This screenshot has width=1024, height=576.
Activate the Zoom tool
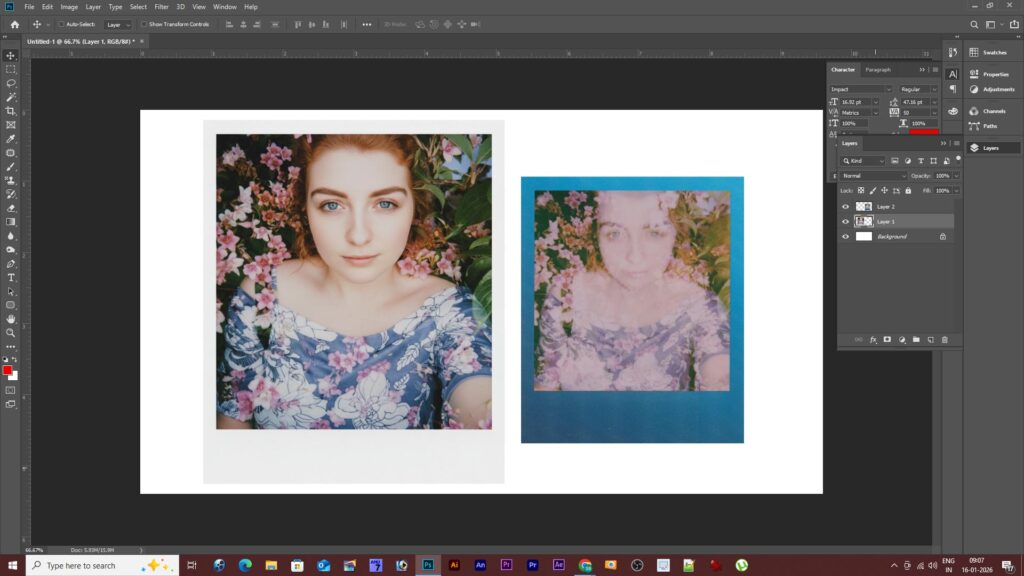pos(11,332)
